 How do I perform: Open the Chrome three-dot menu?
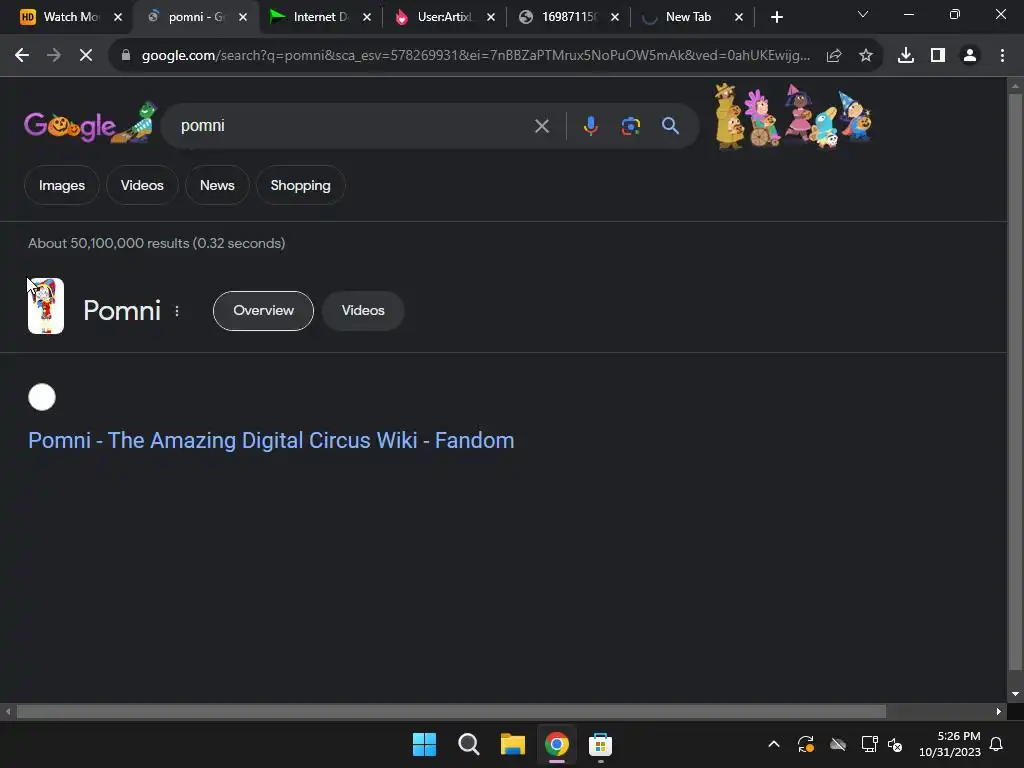click(1002, 56)
